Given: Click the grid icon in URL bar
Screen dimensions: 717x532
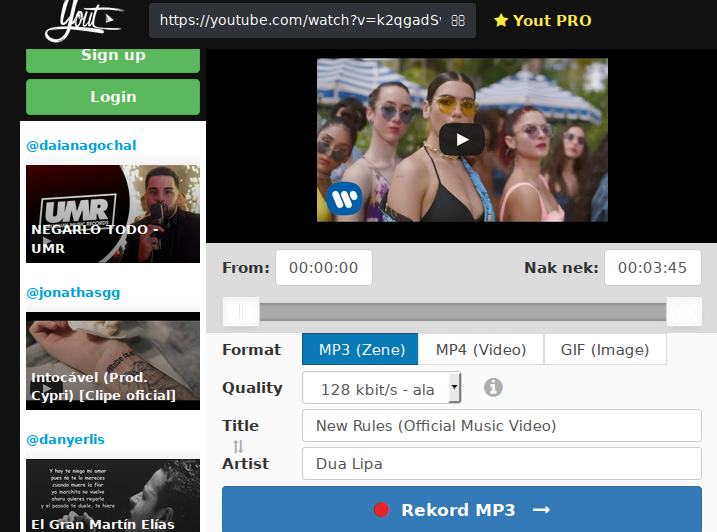Looking at the screenshot, I should click(458, 21).
